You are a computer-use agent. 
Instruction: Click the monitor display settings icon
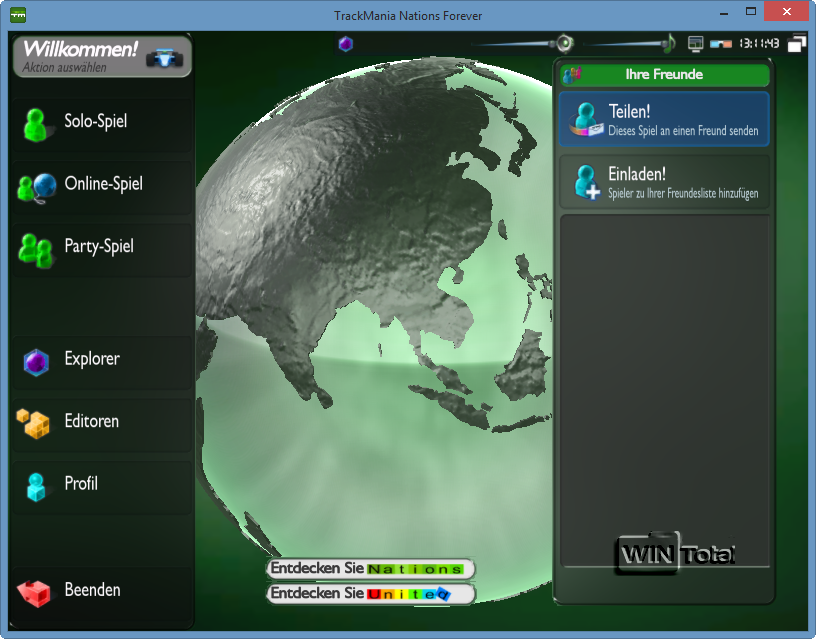pos(696,44)
